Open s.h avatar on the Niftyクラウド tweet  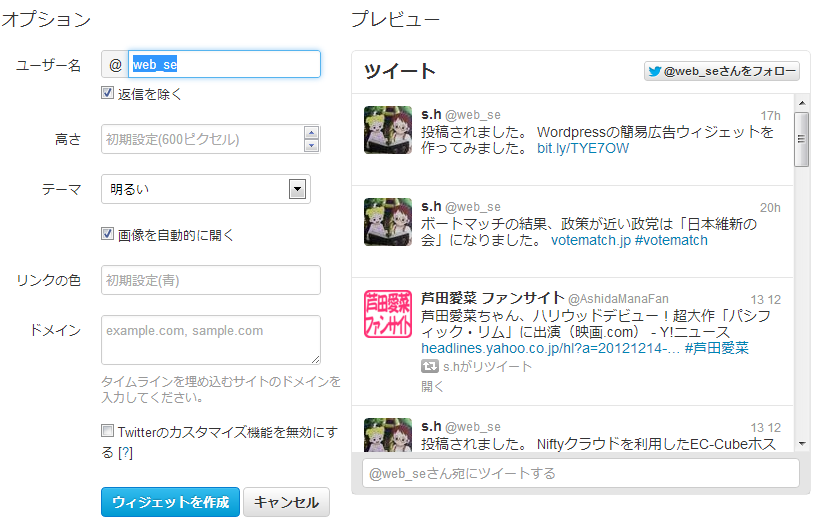tap(388, 435)
